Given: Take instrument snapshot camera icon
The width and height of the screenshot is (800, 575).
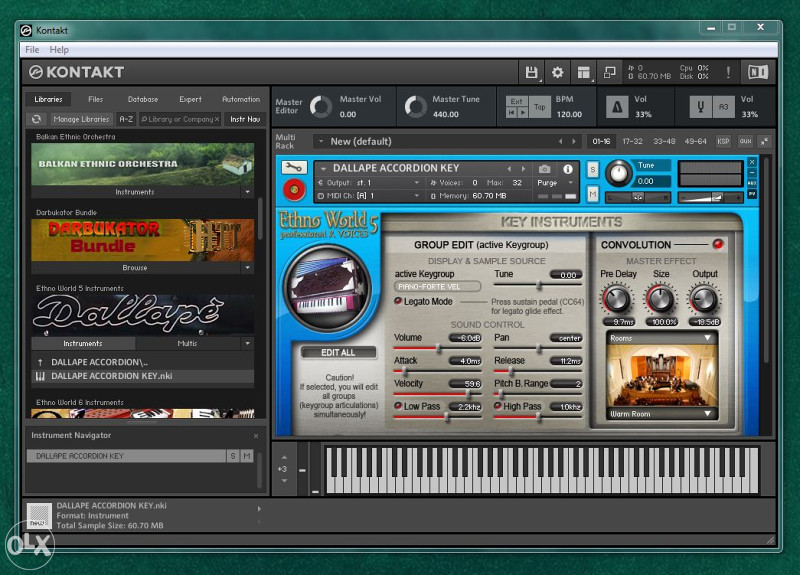Looking at the screenshot, I should click(x=544, y=169).
